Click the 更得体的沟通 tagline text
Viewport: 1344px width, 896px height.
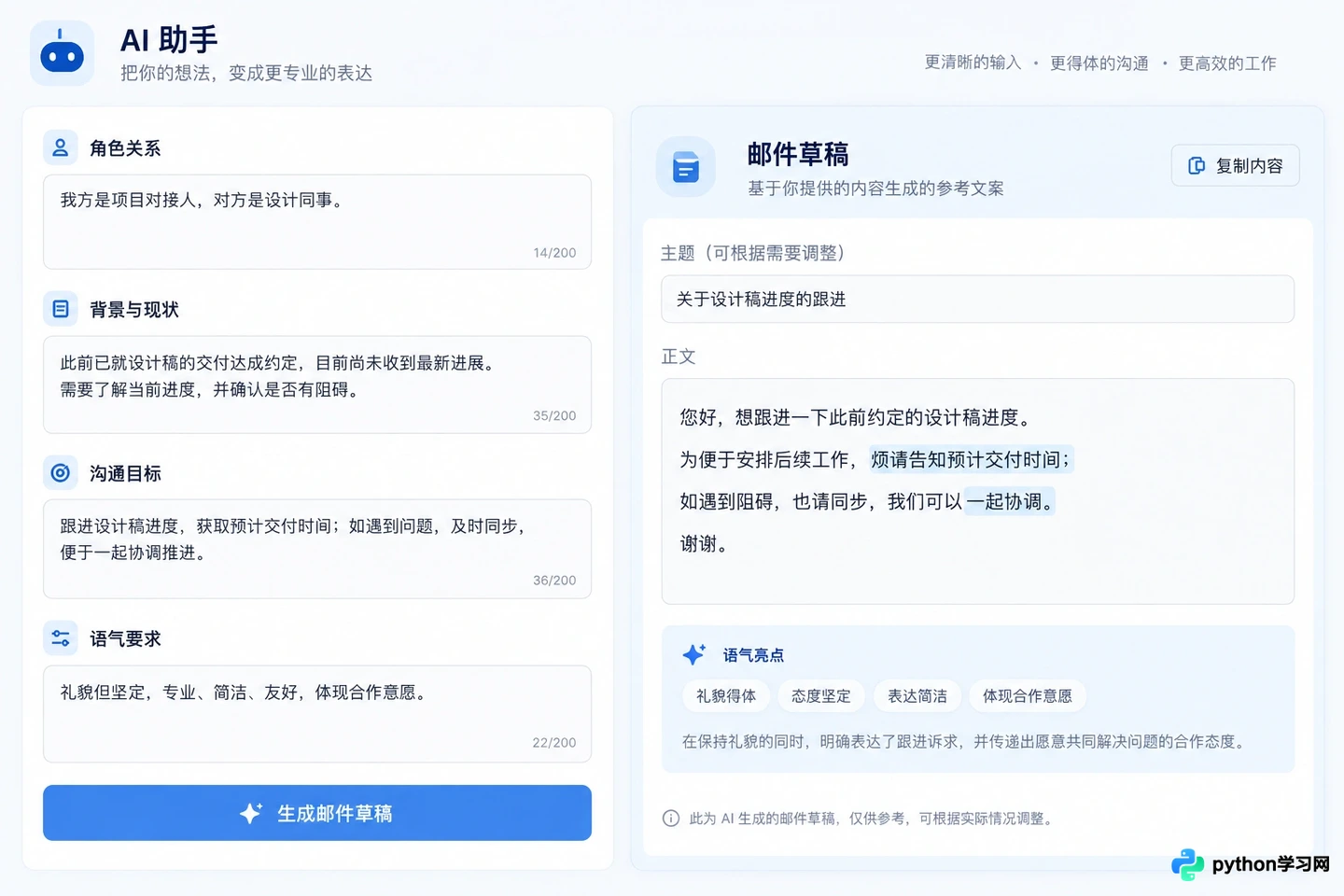1099,63
